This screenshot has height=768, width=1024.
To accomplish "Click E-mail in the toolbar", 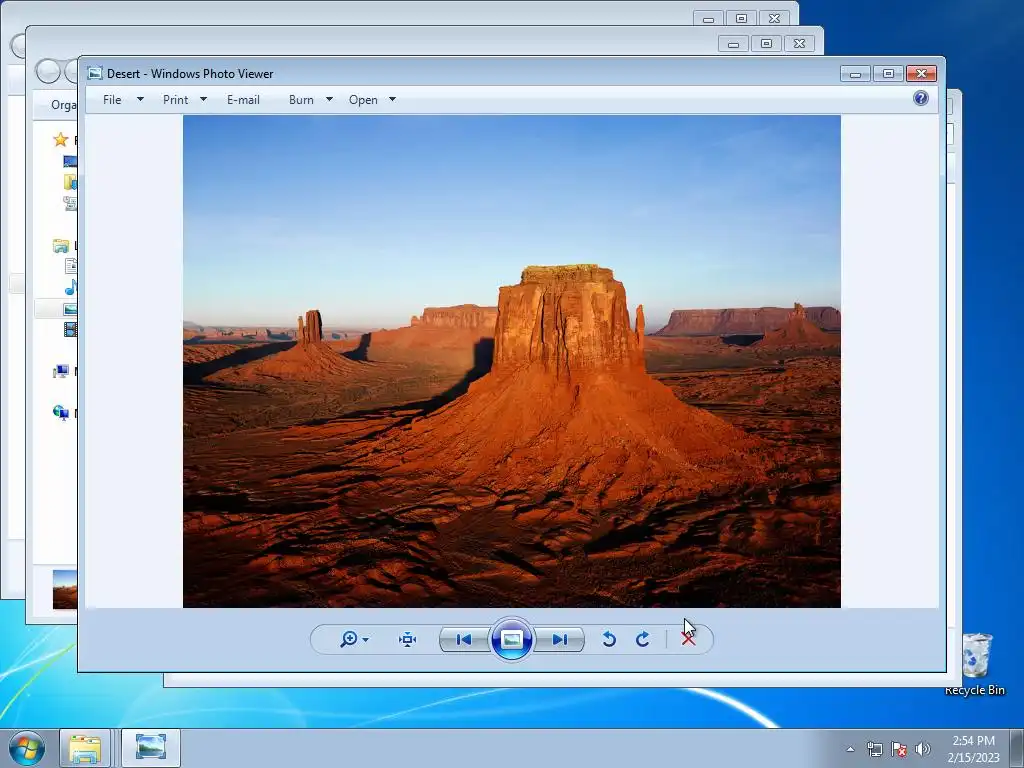I will point(243,100).
